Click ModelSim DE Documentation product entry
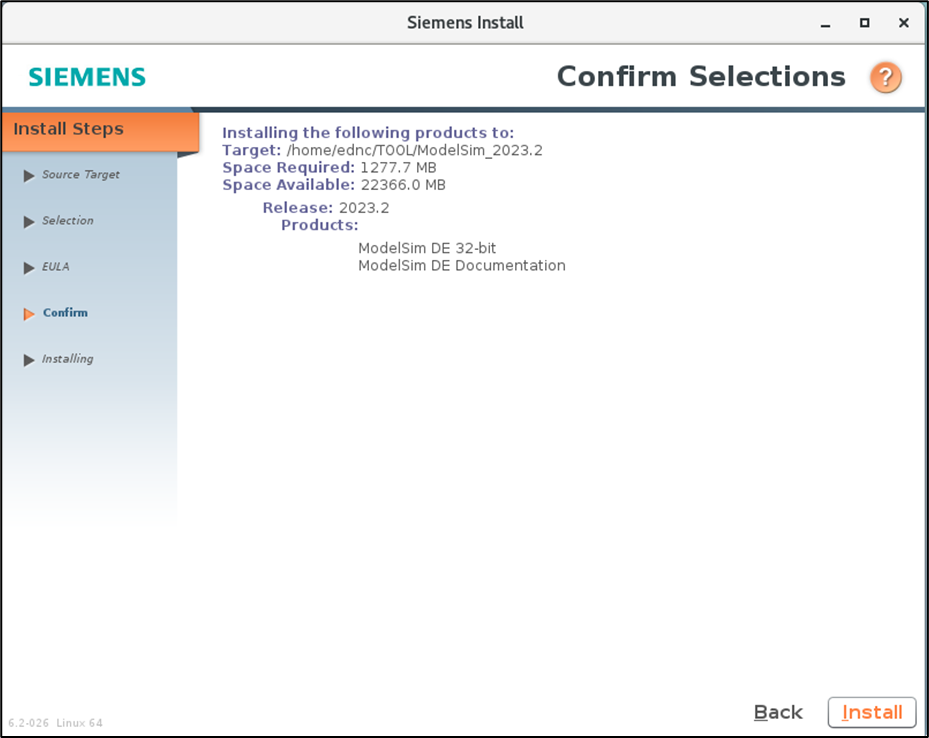Viewport: 929px width, 738px height. point(462,265)
